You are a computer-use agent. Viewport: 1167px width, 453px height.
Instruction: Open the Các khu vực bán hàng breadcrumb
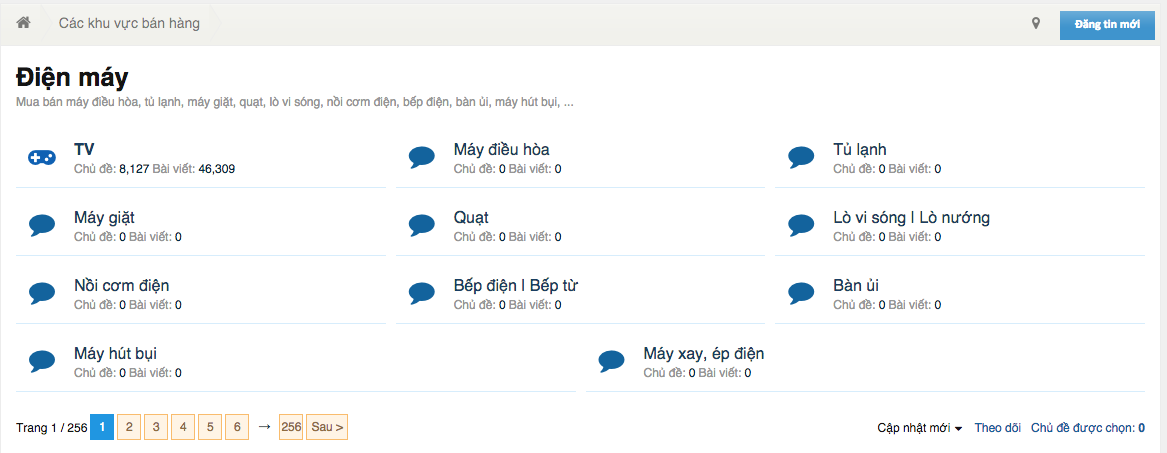(130, 23)
